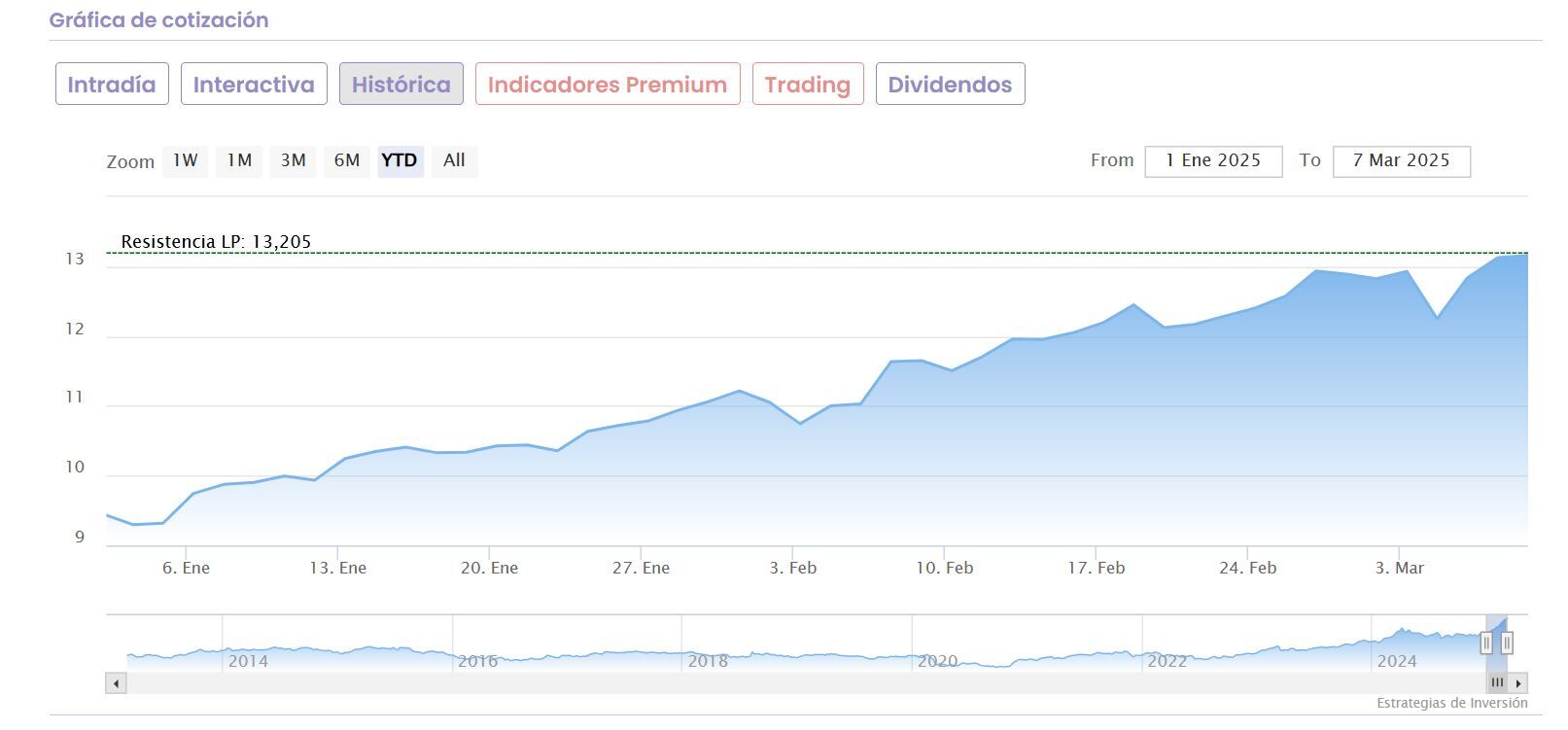Set zoom to 1W

(x=186, y=160)
